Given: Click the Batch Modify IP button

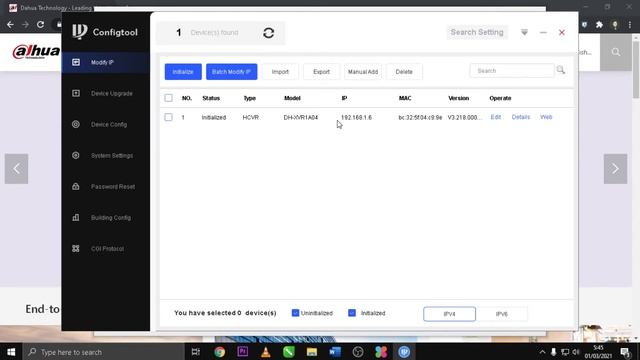Looking at the screenshot, I should [x=231, y=72].
